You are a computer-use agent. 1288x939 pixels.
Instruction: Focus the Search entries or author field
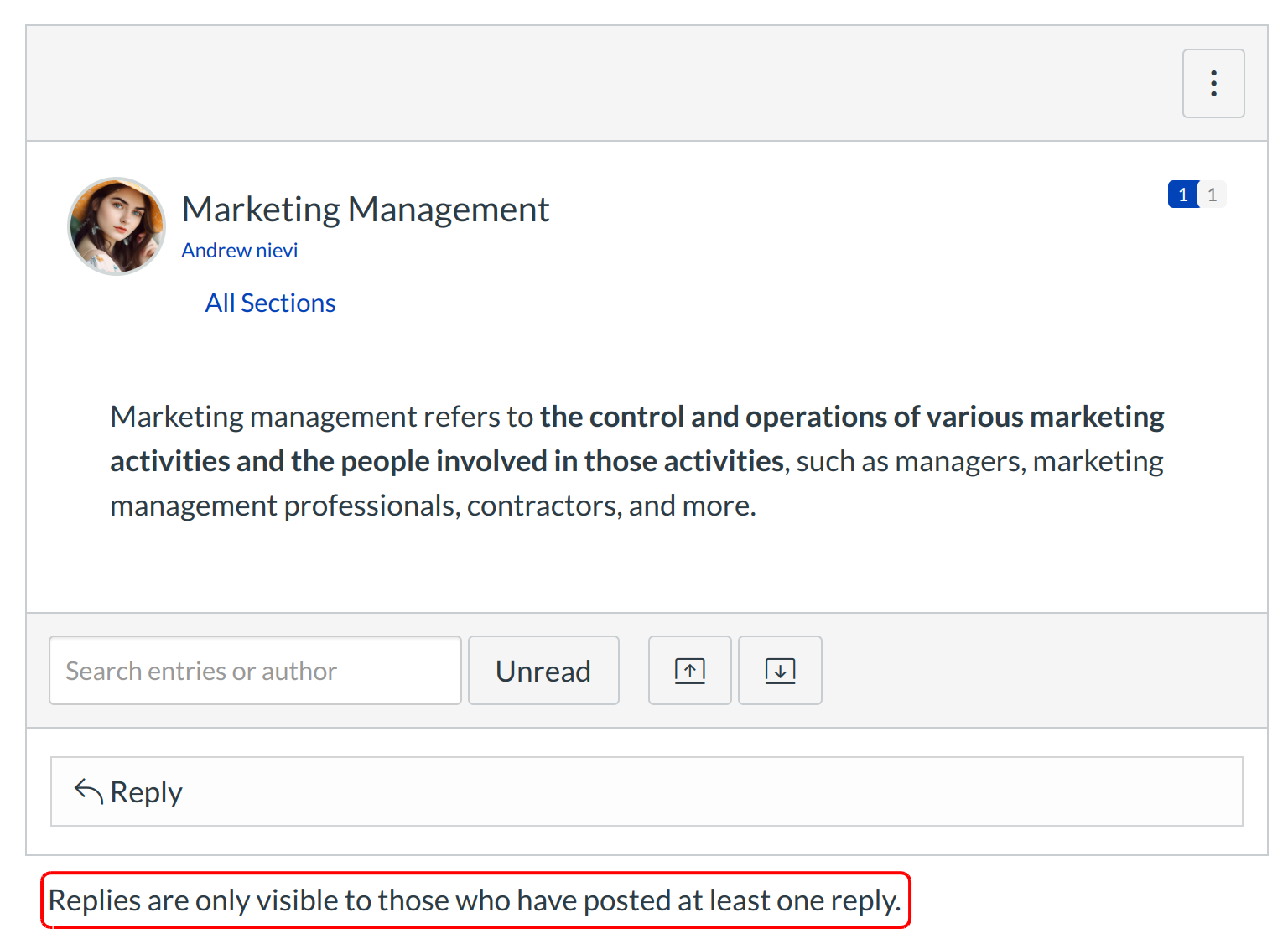click(255, 671)
